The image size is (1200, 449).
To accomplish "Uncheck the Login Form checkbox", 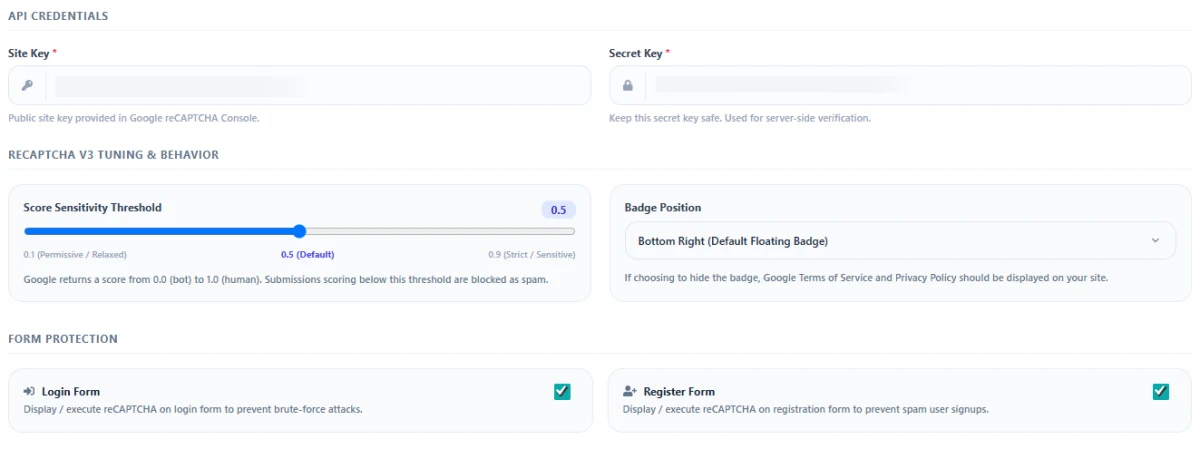I will (x=562, y=391).
